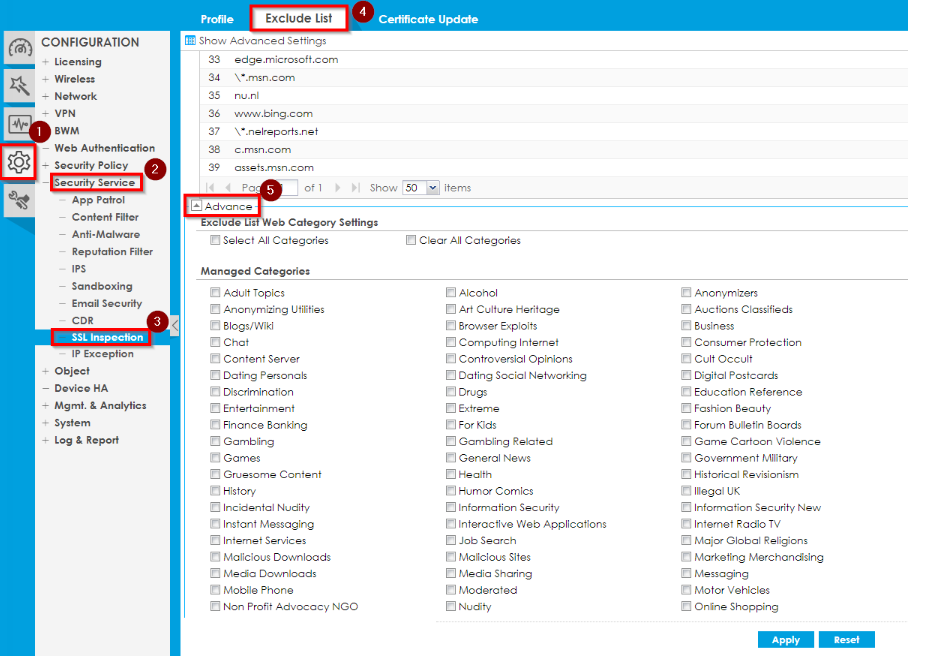
Task: Select the Configuration gear icon
Action: coord(19,162)
